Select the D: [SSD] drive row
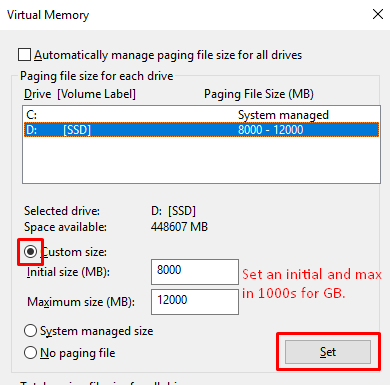 201,129
